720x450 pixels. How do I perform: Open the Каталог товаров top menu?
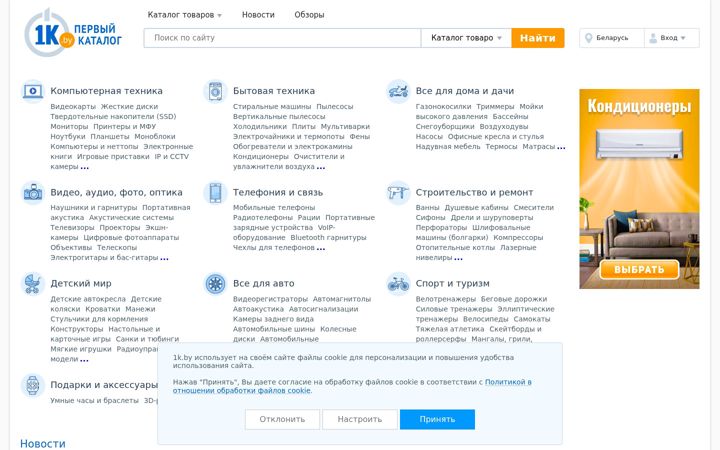pos(185,15)
